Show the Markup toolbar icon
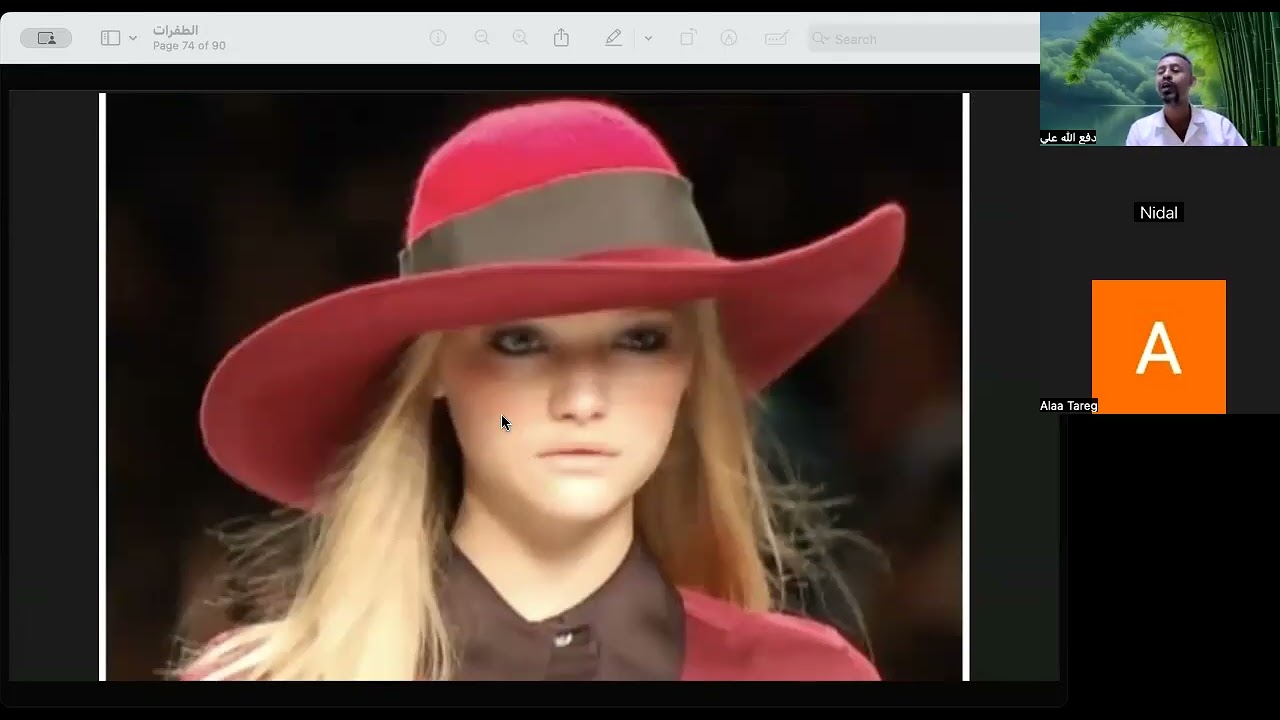 (x=729, y=38)
